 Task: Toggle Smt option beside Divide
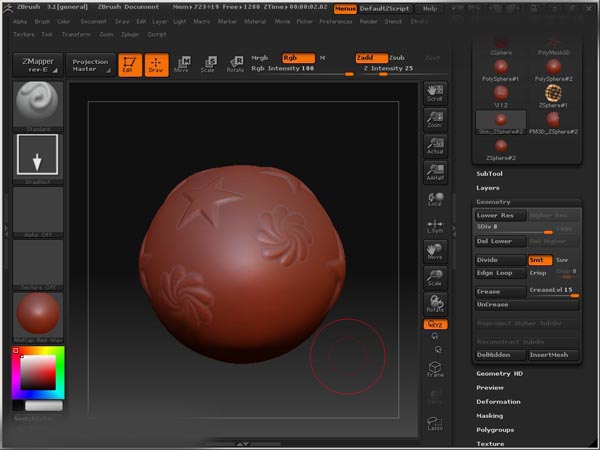pos(538,260)
